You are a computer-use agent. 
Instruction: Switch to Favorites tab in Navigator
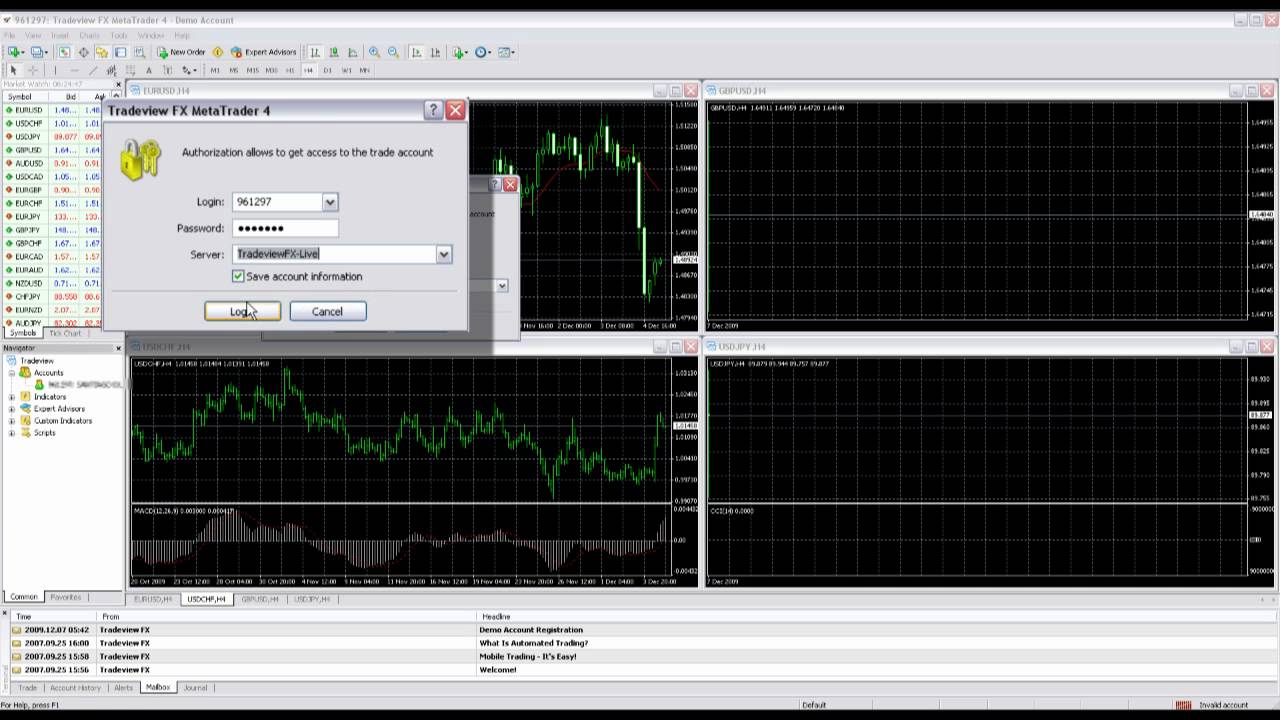tap(66, 597)
